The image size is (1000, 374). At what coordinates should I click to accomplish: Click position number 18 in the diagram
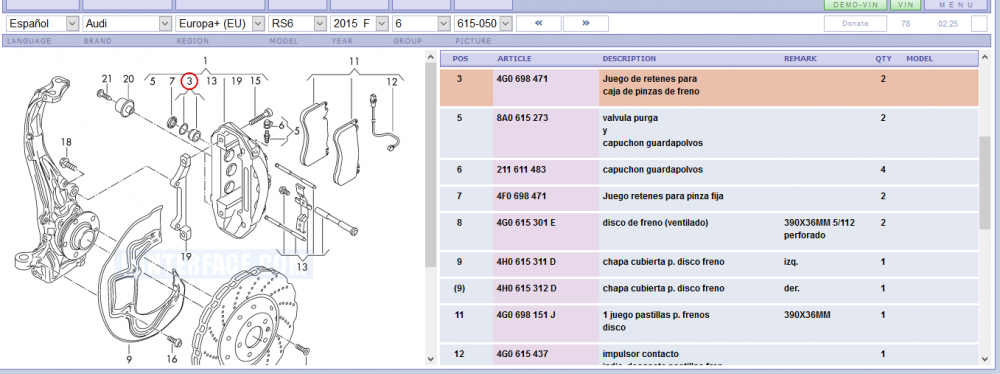coord(66,142)
